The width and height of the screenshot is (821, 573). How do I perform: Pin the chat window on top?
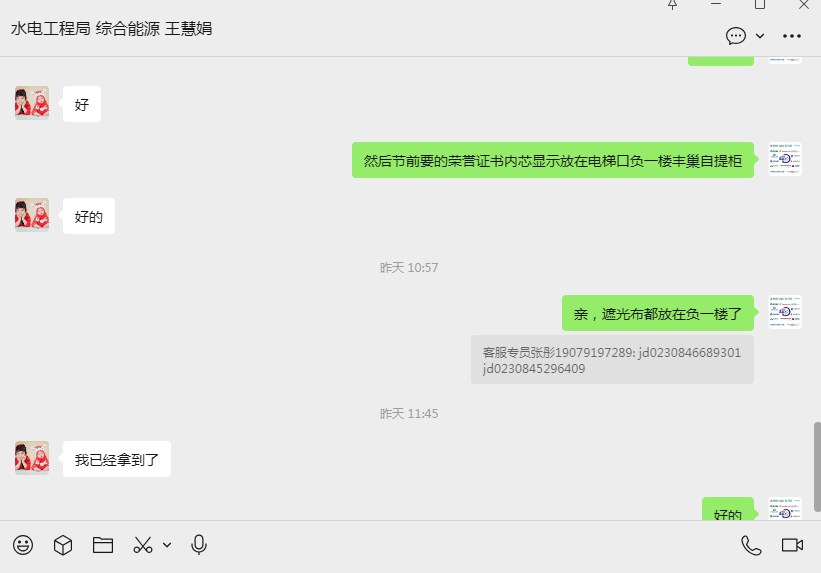click(673, 5)
